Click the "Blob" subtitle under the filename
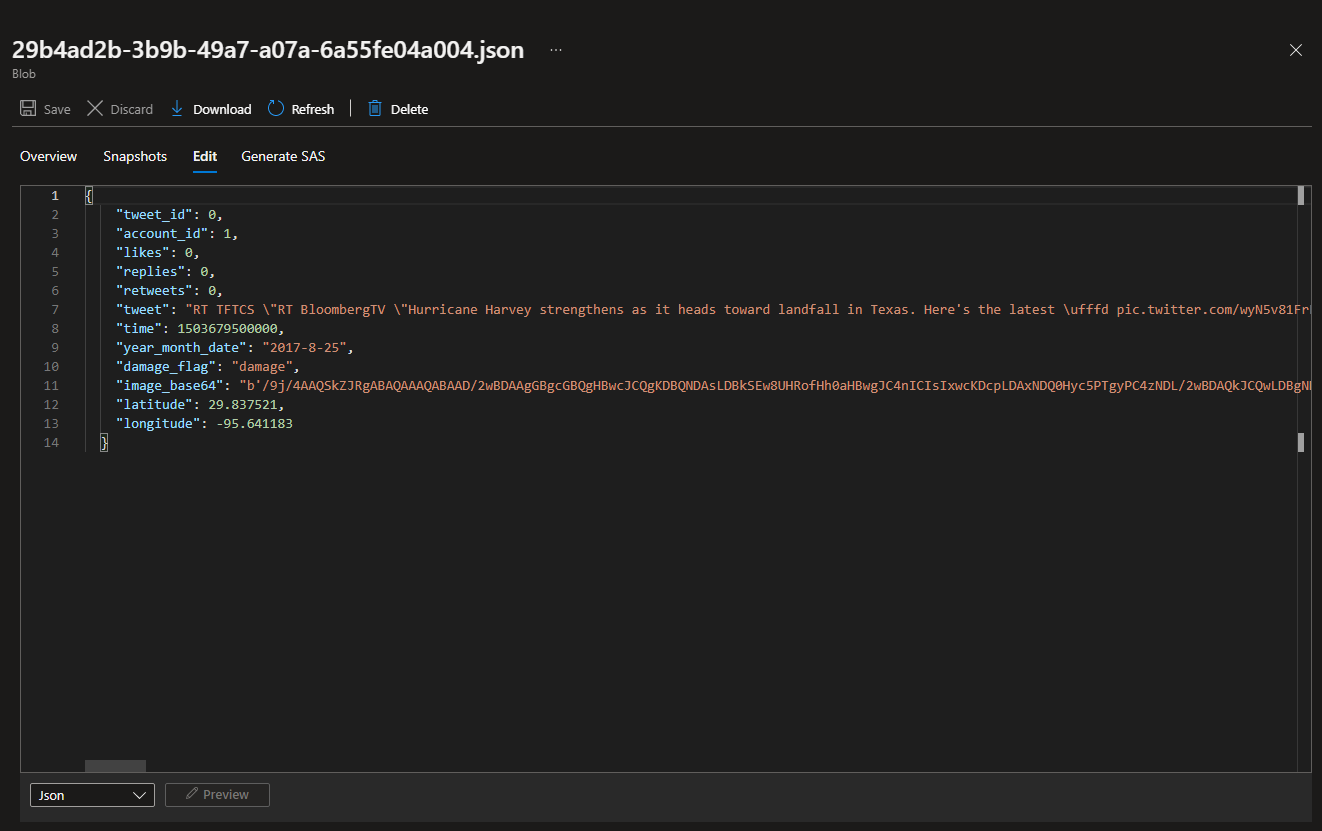1322x831 pixels. (x=23, y=73)
